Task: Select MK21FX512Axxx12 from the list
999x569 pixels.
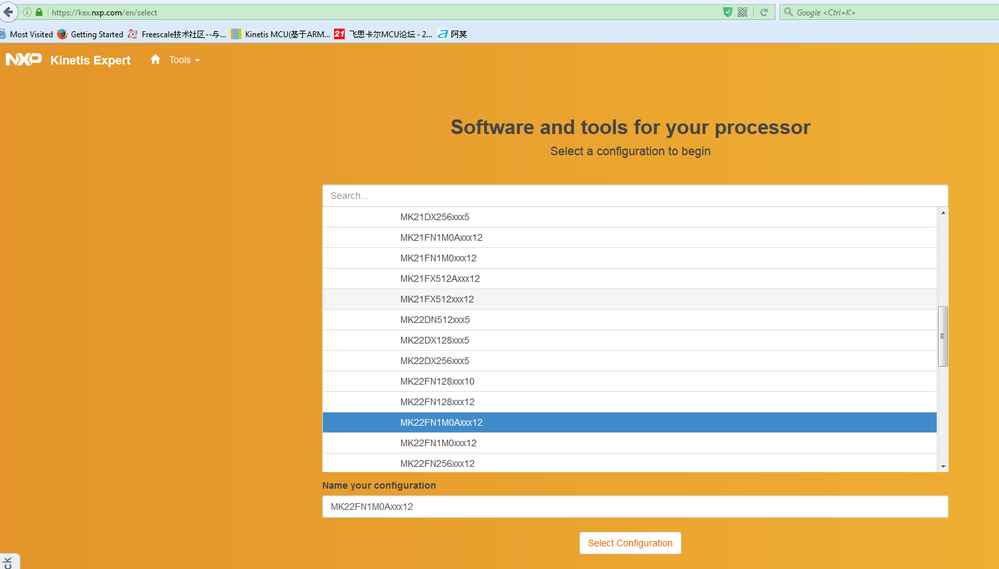Action: point(629,278)
